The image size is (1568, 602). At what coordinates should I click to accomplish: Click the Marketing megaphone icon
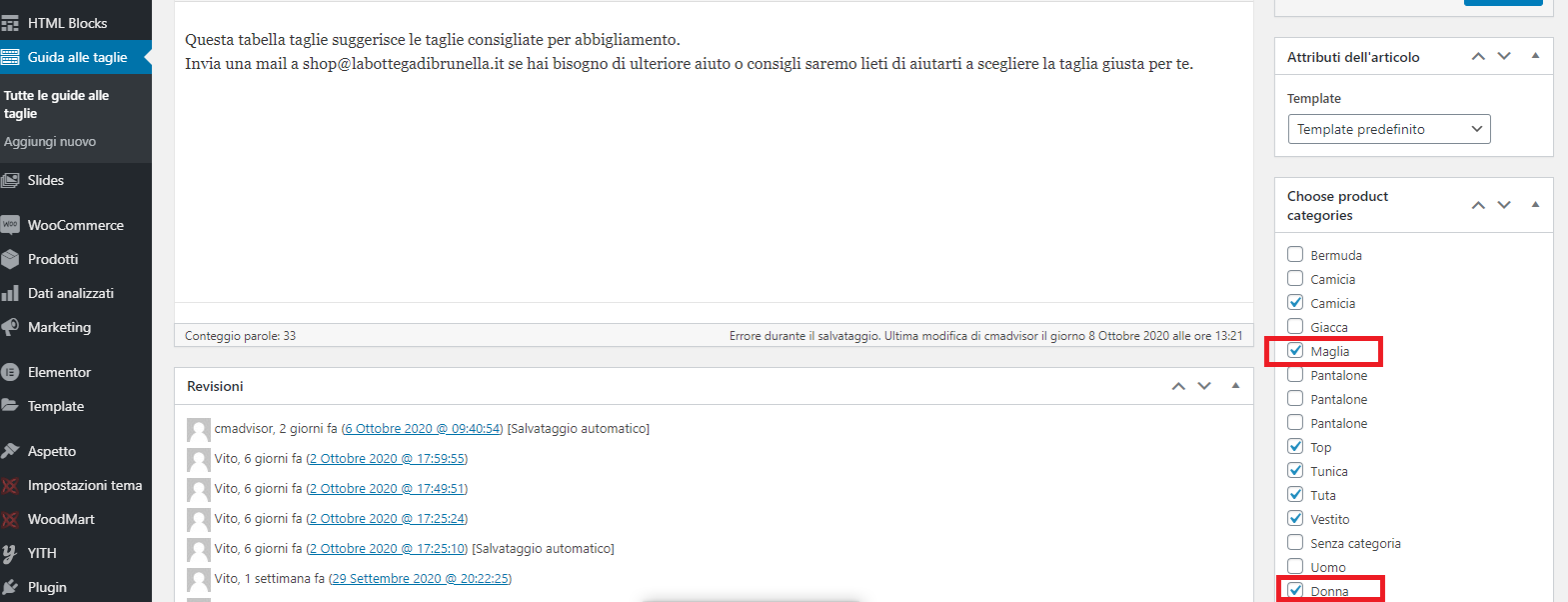tap(10, 327)
